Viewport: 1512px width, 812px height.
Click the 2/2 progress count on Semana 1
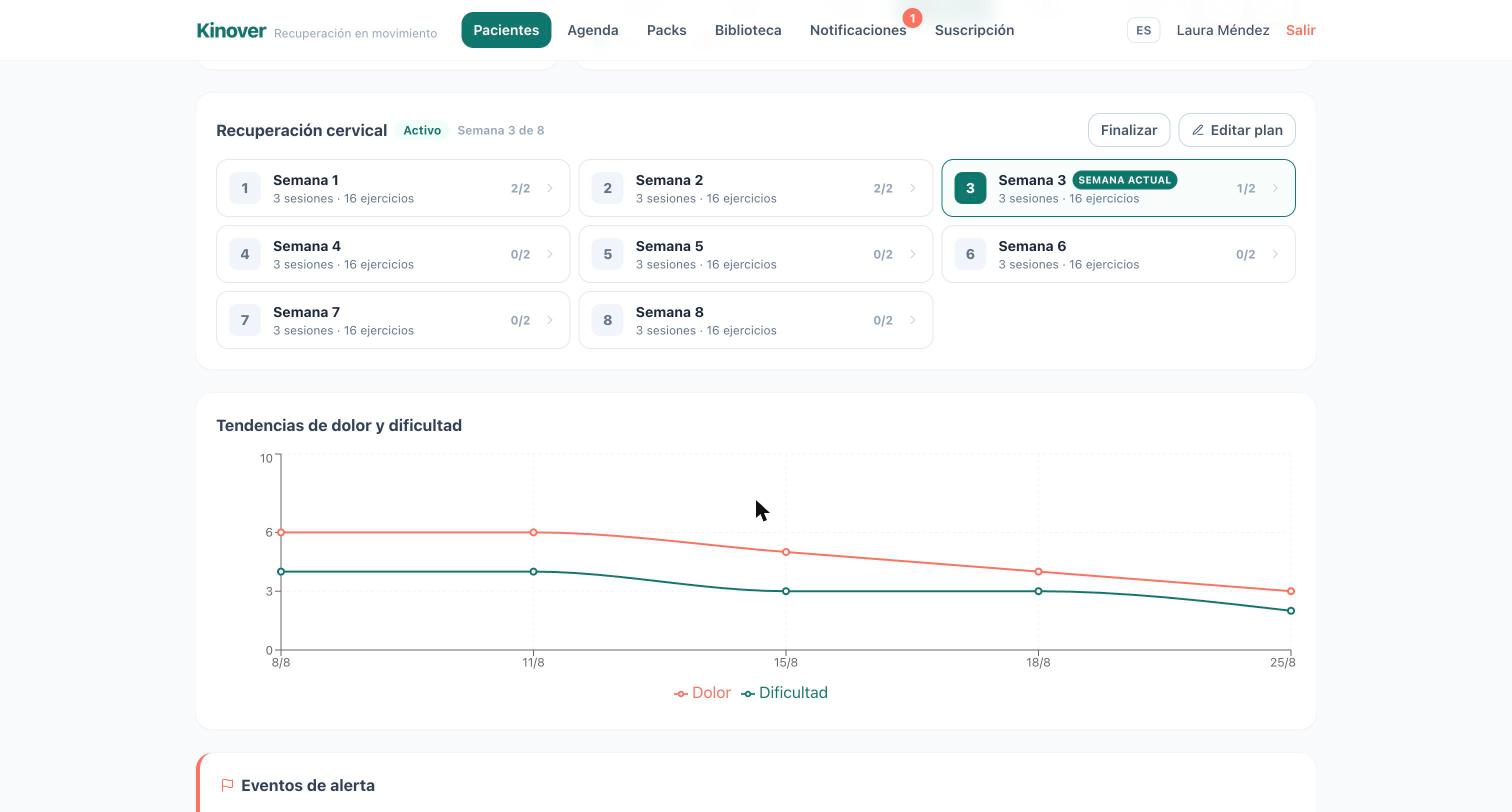click(520, 188)
